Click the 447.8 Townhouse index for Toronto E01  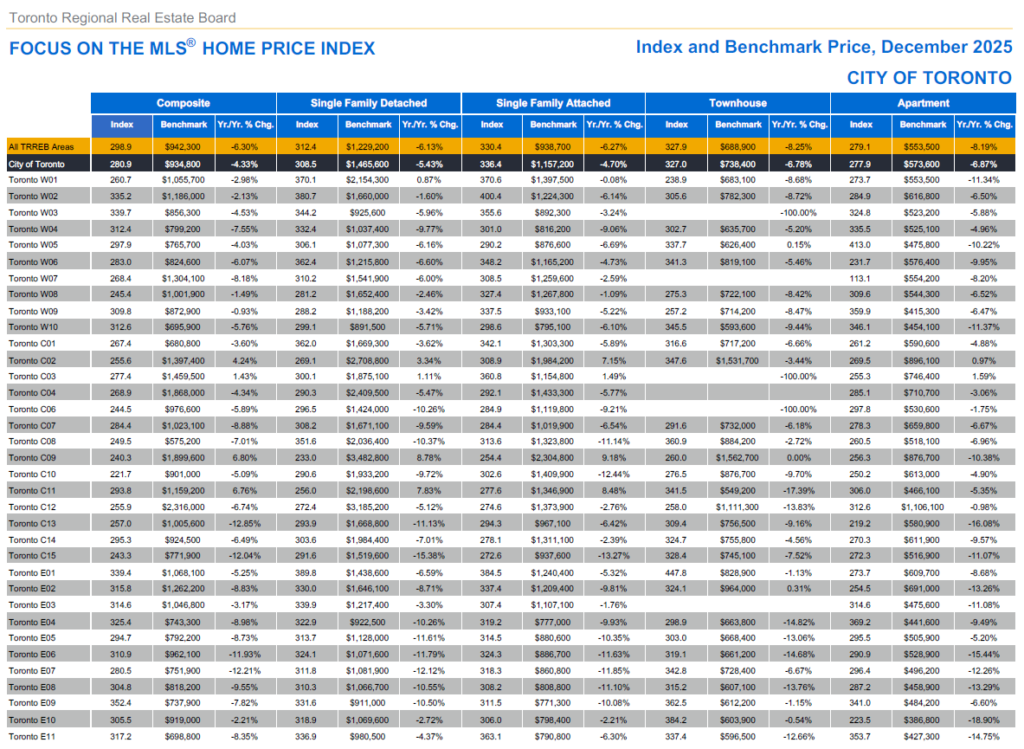(677, 571)
